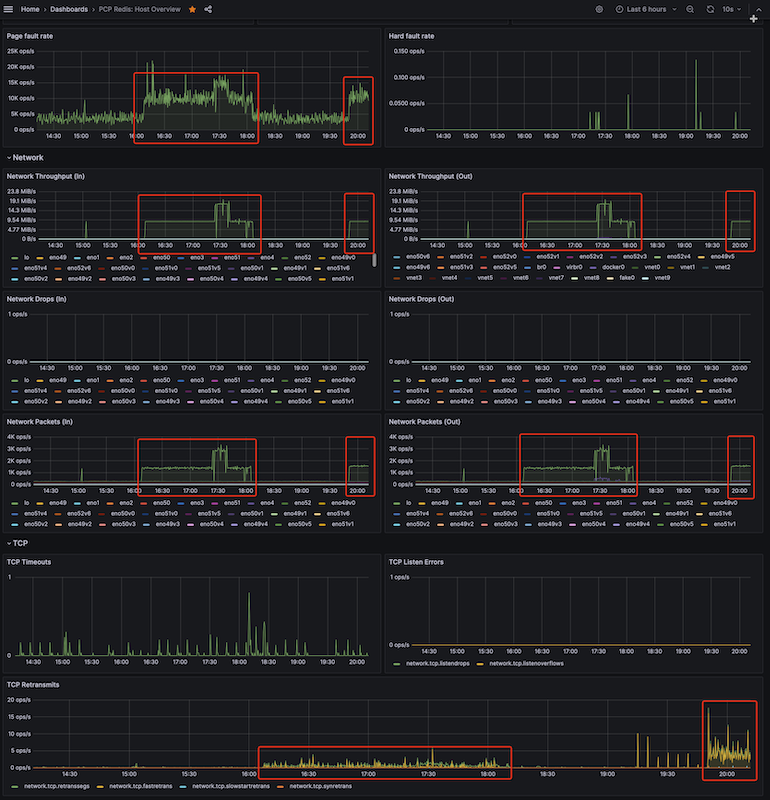Toggle lo series in Throughput (In) legend
770x800 pixels.
pyautogui.click(x=26, y=258)
